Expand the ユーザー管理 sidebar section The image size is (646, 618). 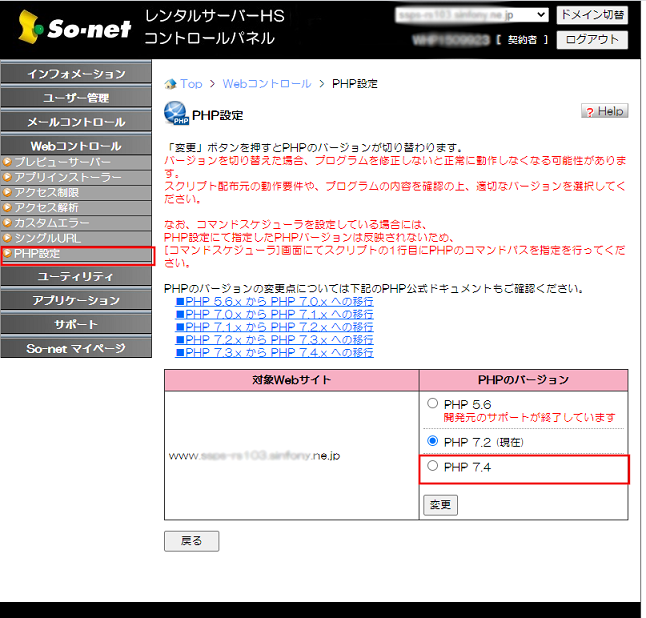(x=76, y=98)
